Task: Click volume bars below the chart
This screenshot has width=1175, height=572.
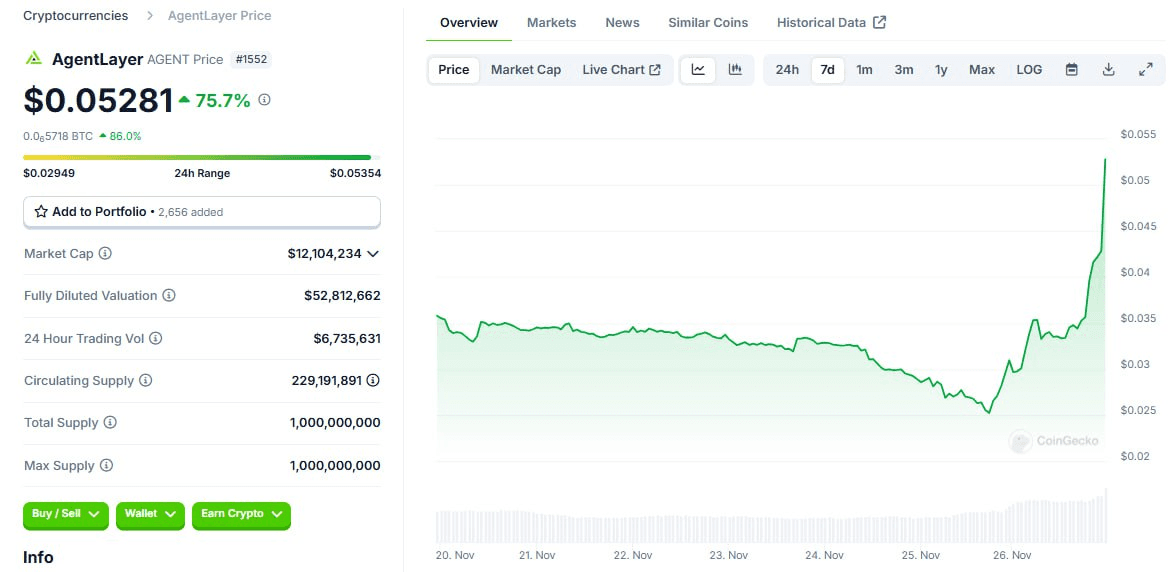Action: 771,516
